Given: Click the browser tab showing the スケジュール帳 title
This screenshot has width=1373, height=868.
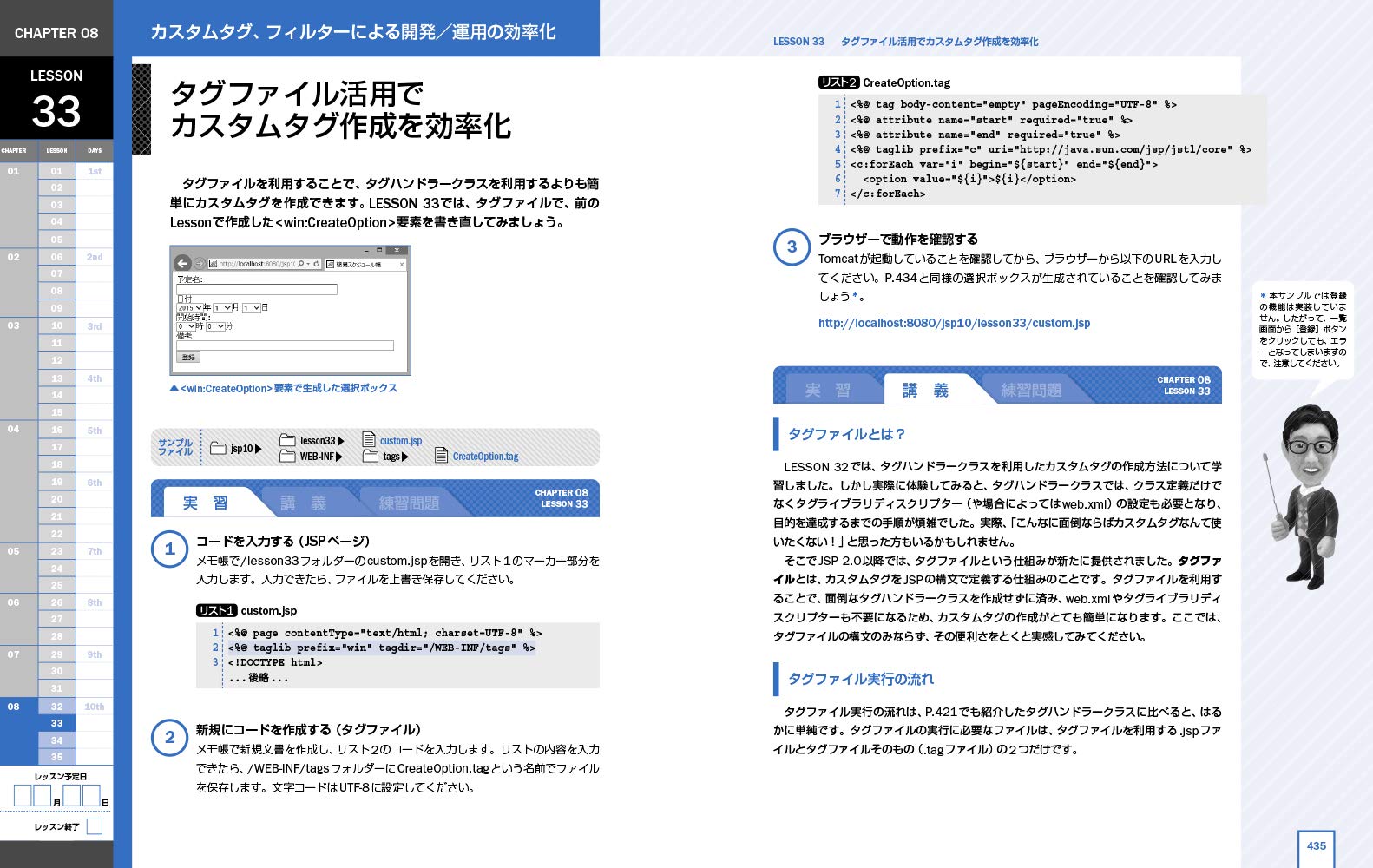Looking at the screenshot, I should click(x=365, y=264).
